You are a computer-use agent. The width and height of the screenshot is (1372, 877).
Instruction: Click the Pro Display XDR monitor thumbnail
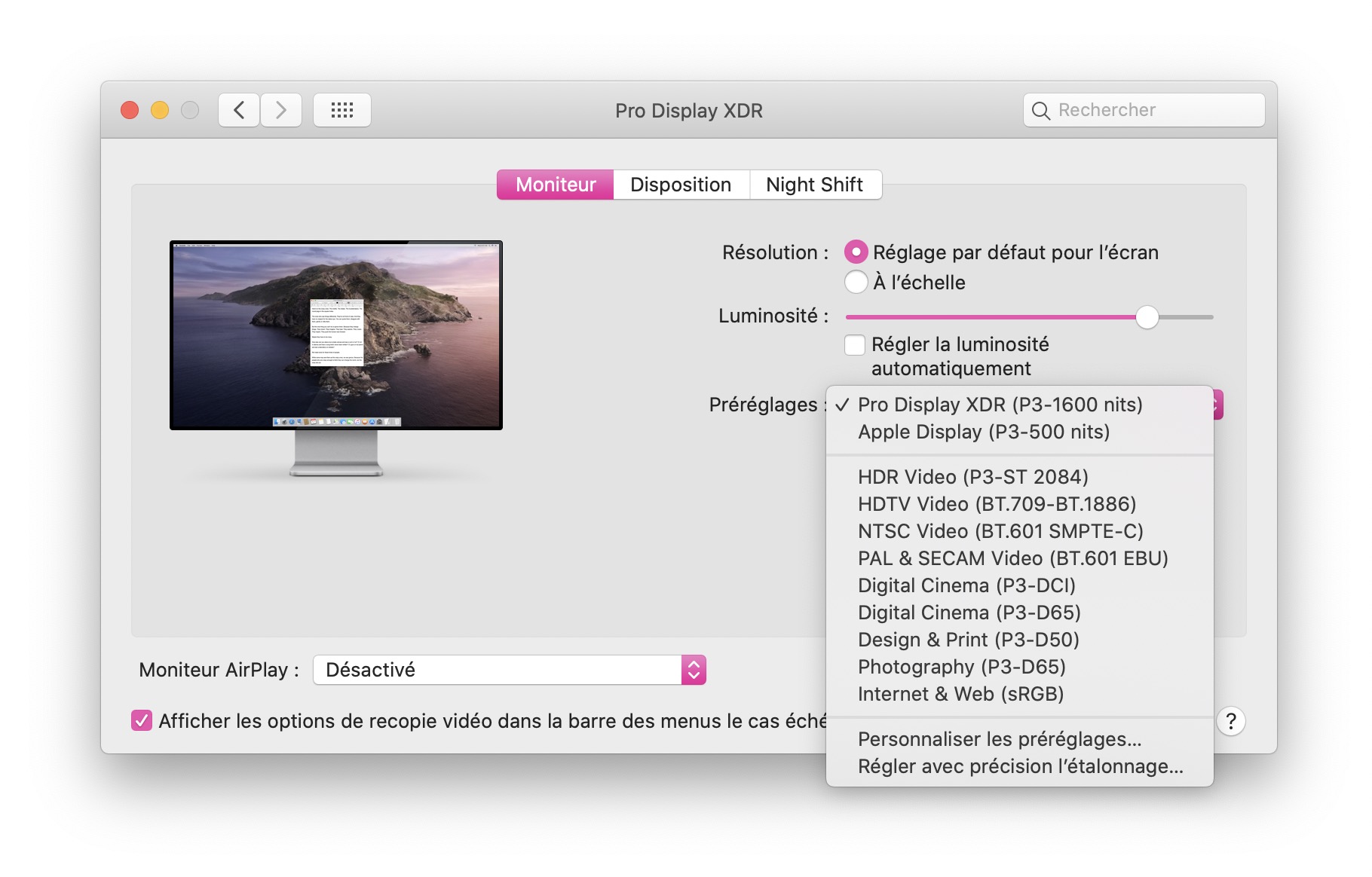click(336, 358)
